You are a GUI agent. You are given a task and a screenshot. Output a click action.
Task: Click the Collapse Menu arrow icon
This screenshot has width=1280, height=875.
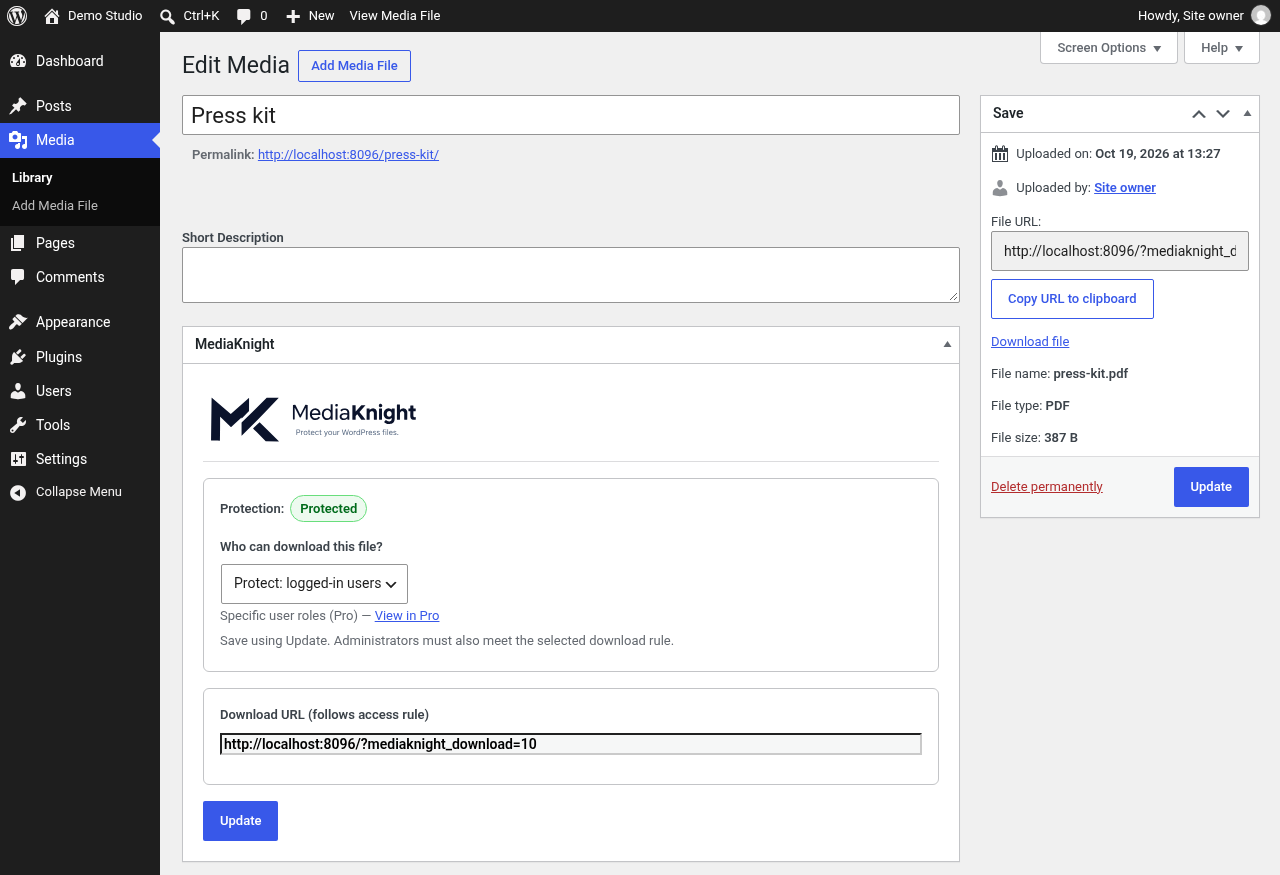(18, 492)
